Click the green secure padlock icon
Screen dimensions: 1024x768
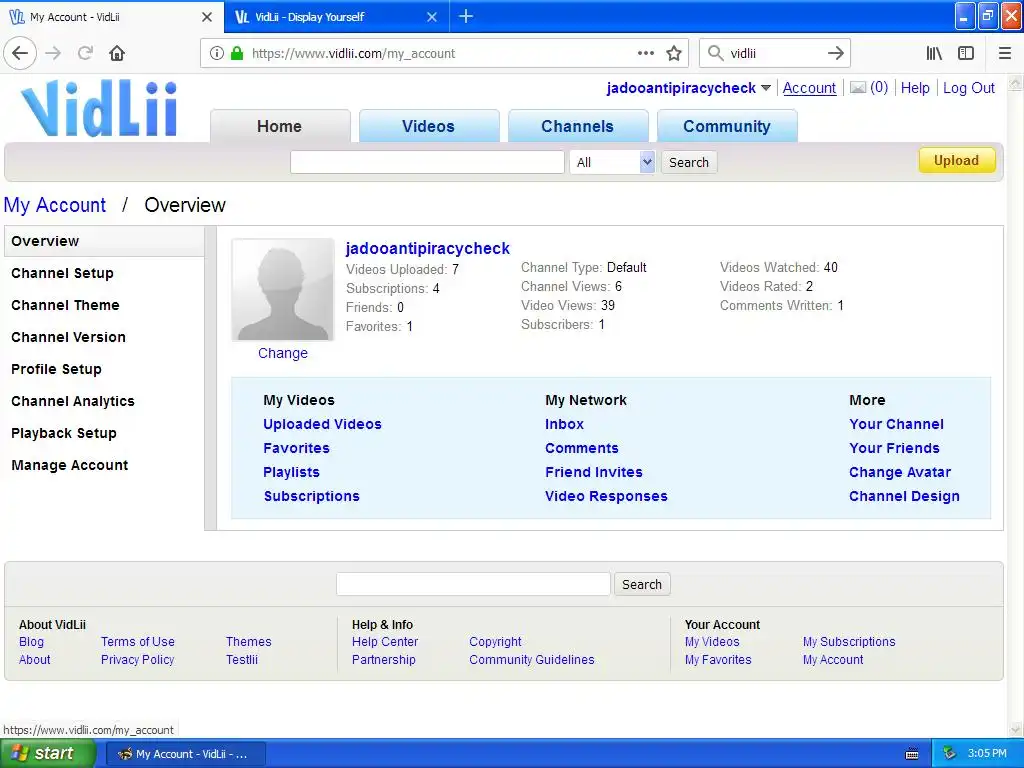click(x=236, y=54)
